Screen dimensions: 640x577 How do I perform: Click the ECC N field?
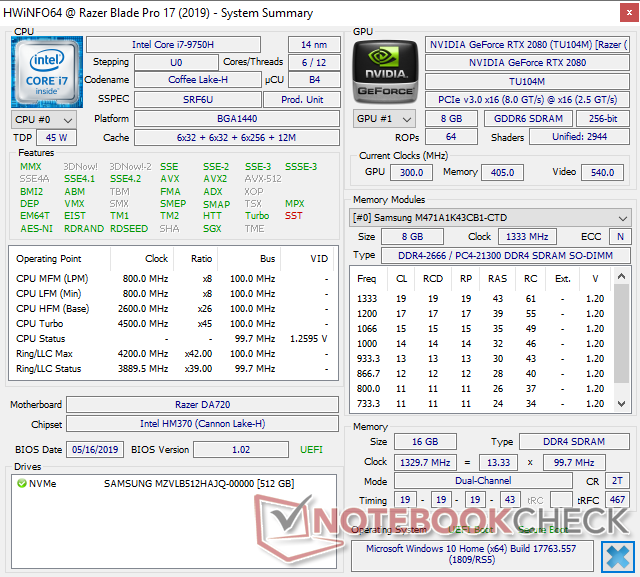click(620, 237)
